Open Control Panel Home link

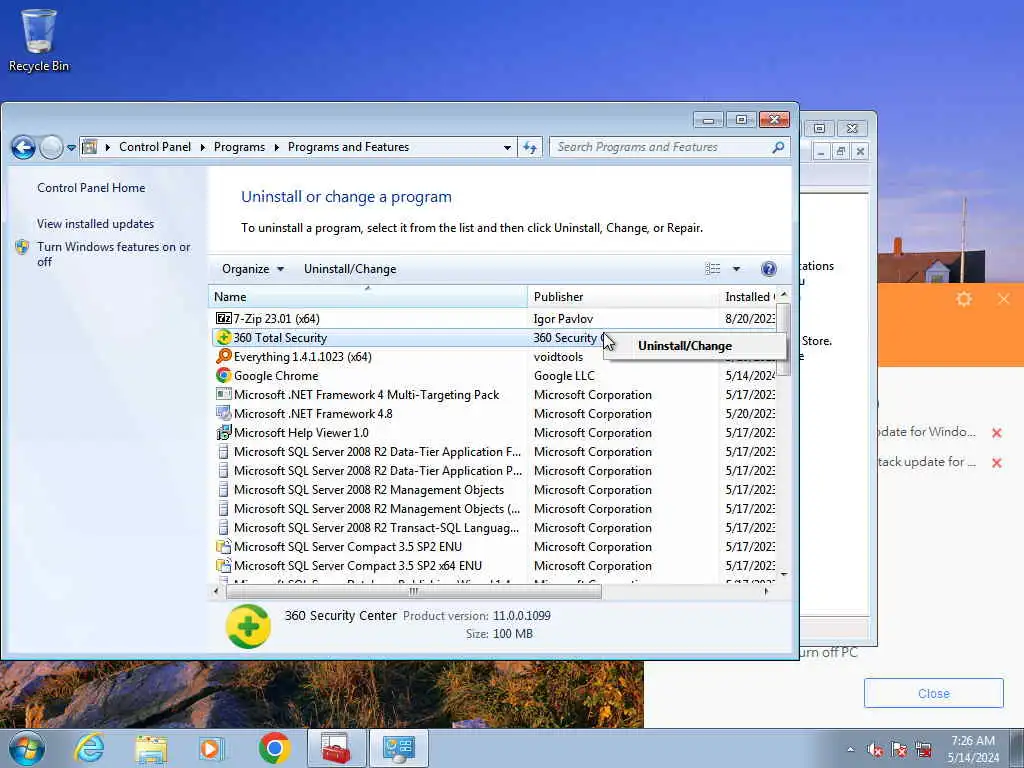pos(91,188)
